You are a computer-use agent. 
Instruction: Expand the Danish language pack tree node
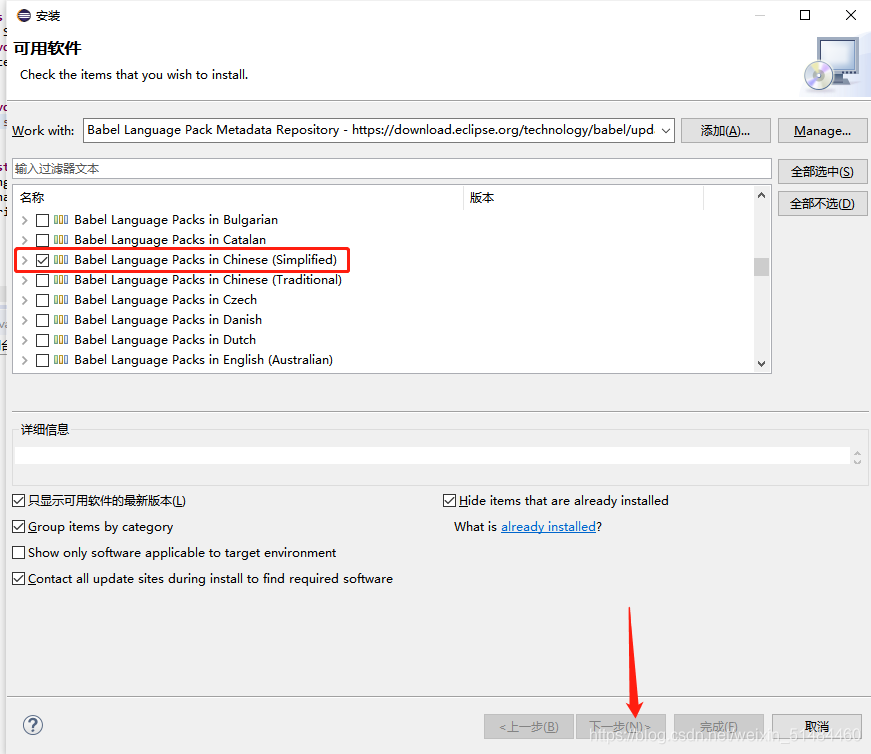pos(24,320)
